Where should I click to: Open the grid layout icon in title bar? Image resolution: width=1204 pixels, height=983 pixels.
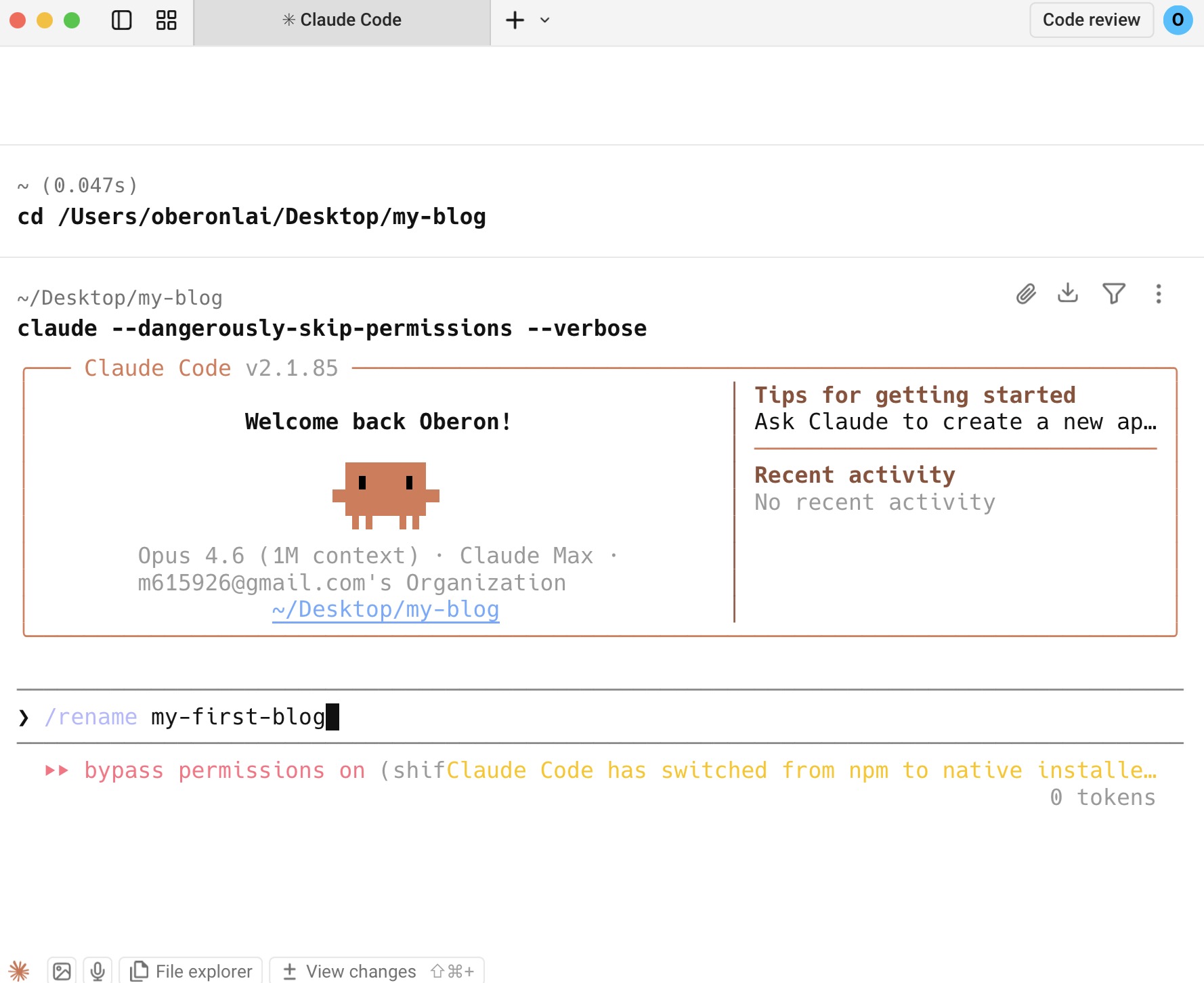(166, 20)
